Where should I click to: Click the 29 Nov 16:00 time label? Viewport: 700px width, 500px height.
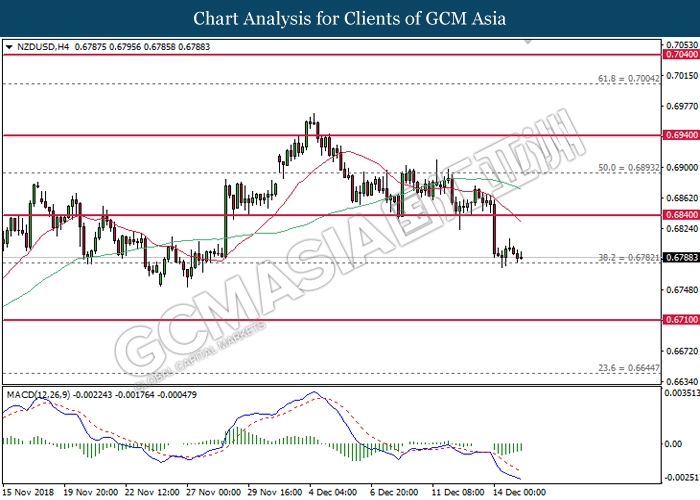[x=275, y=492]
